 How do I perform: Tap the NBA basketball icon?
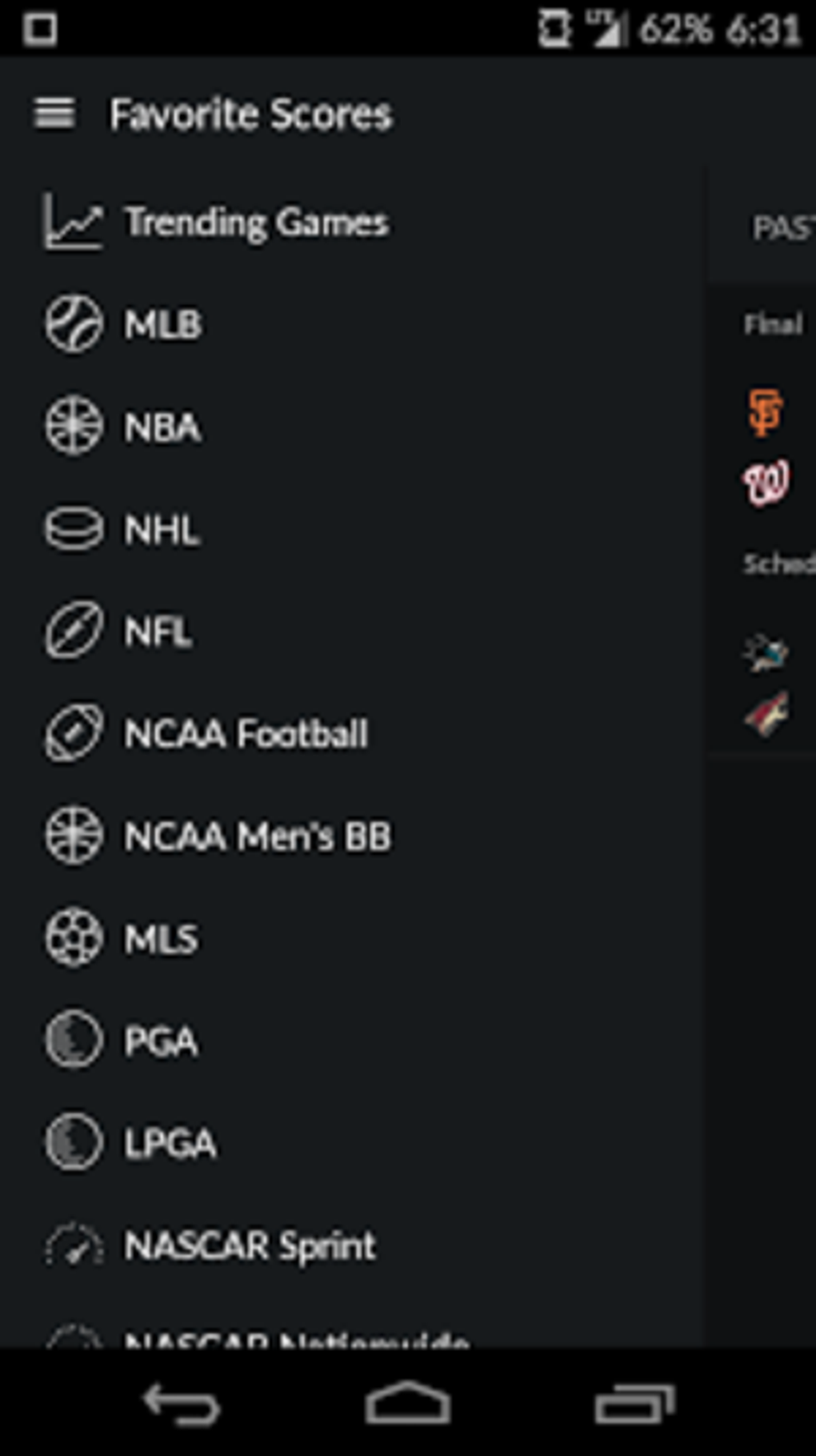click(x=73, y=426)
